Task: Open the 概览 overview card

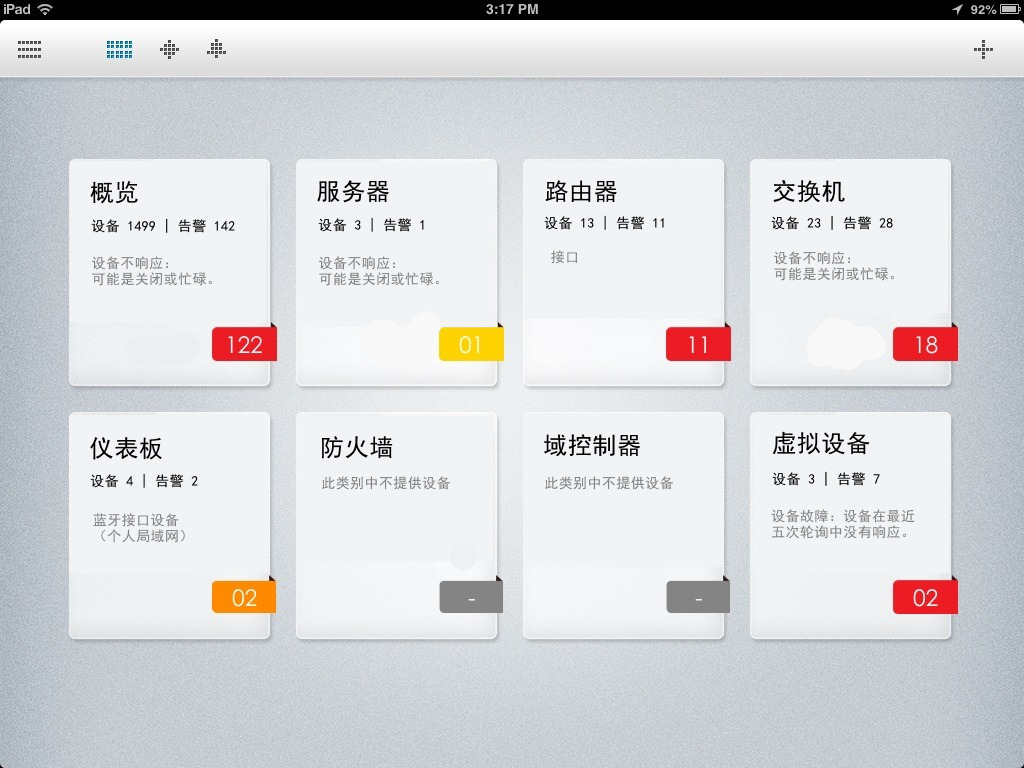Action: pos(169,272)
